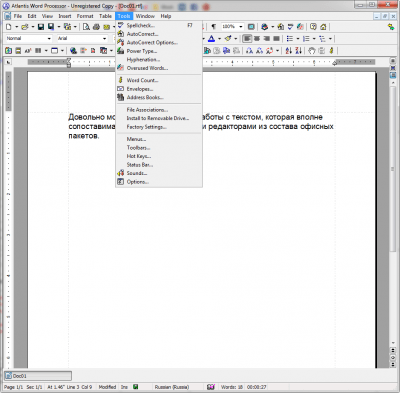Toggle justify alignment

click(276, 39)
